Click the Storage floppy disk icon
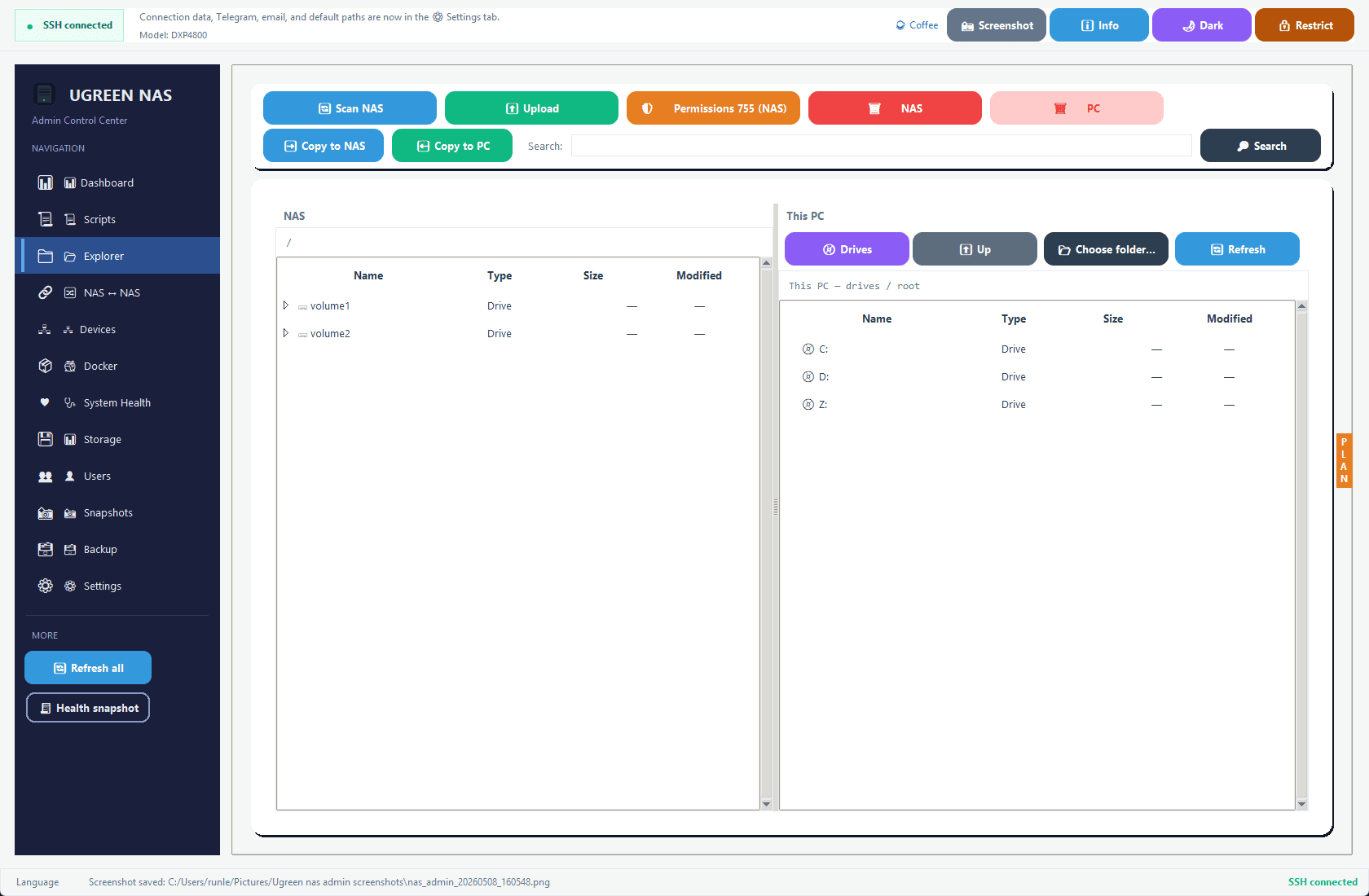1369x896 pixels. tap(46, 439)
